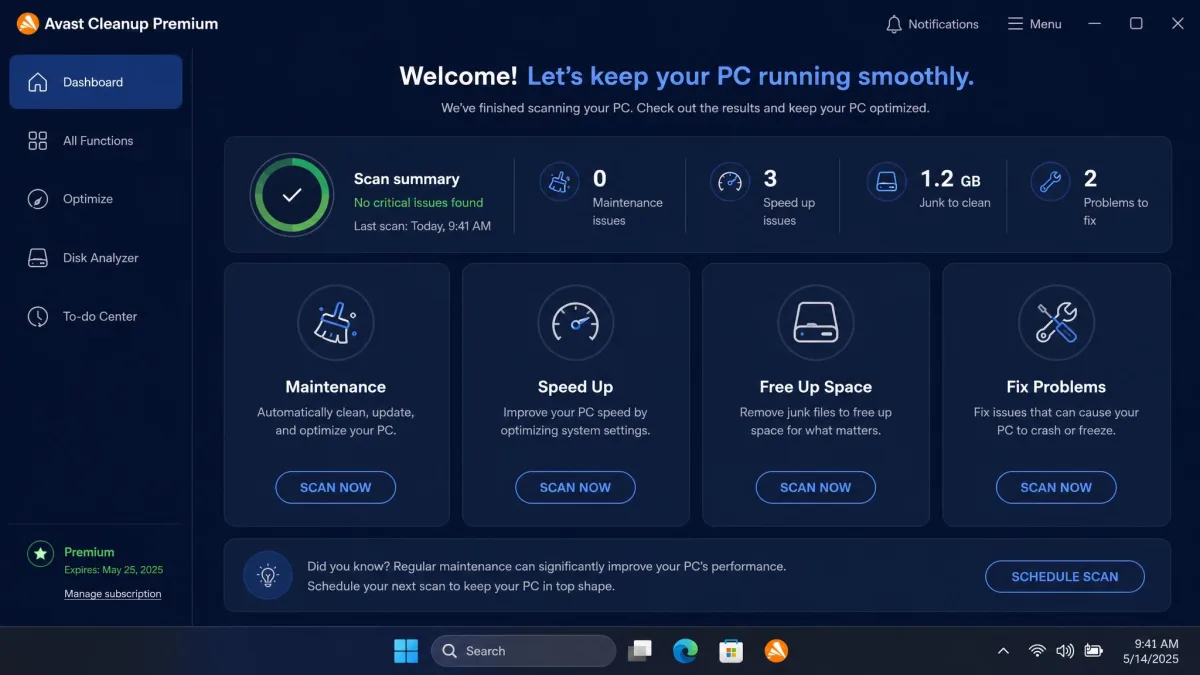Click SCAN NOW under Speed Up
This screenshot has width=1200, height=675.
(576, 487)
